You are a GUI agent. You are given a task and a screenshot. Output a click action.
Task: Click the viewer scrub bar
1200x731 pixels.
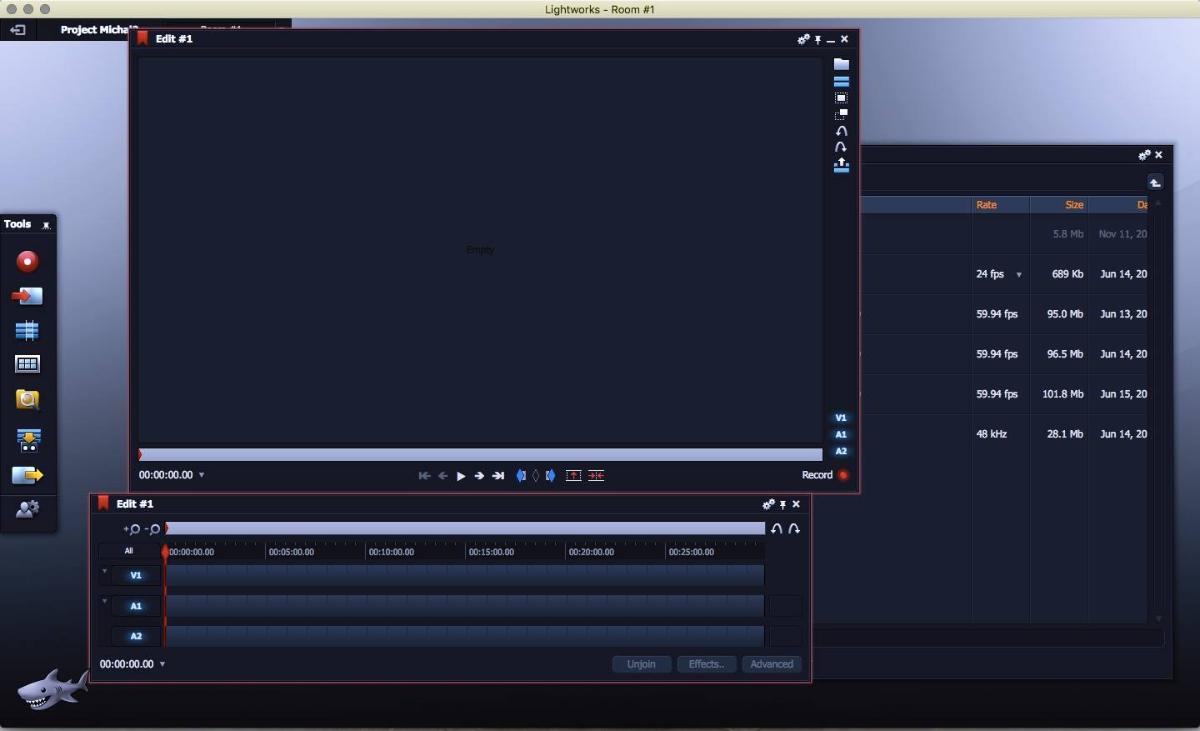(x=480, y=455)
